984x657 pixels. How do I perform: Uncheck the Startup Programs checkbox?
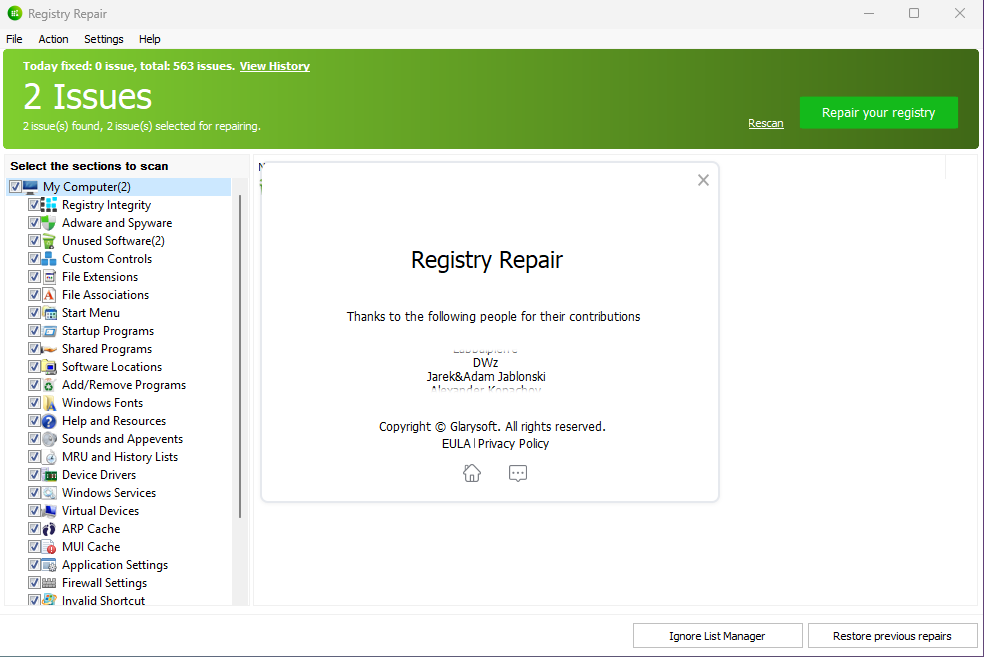click(35, 331)
